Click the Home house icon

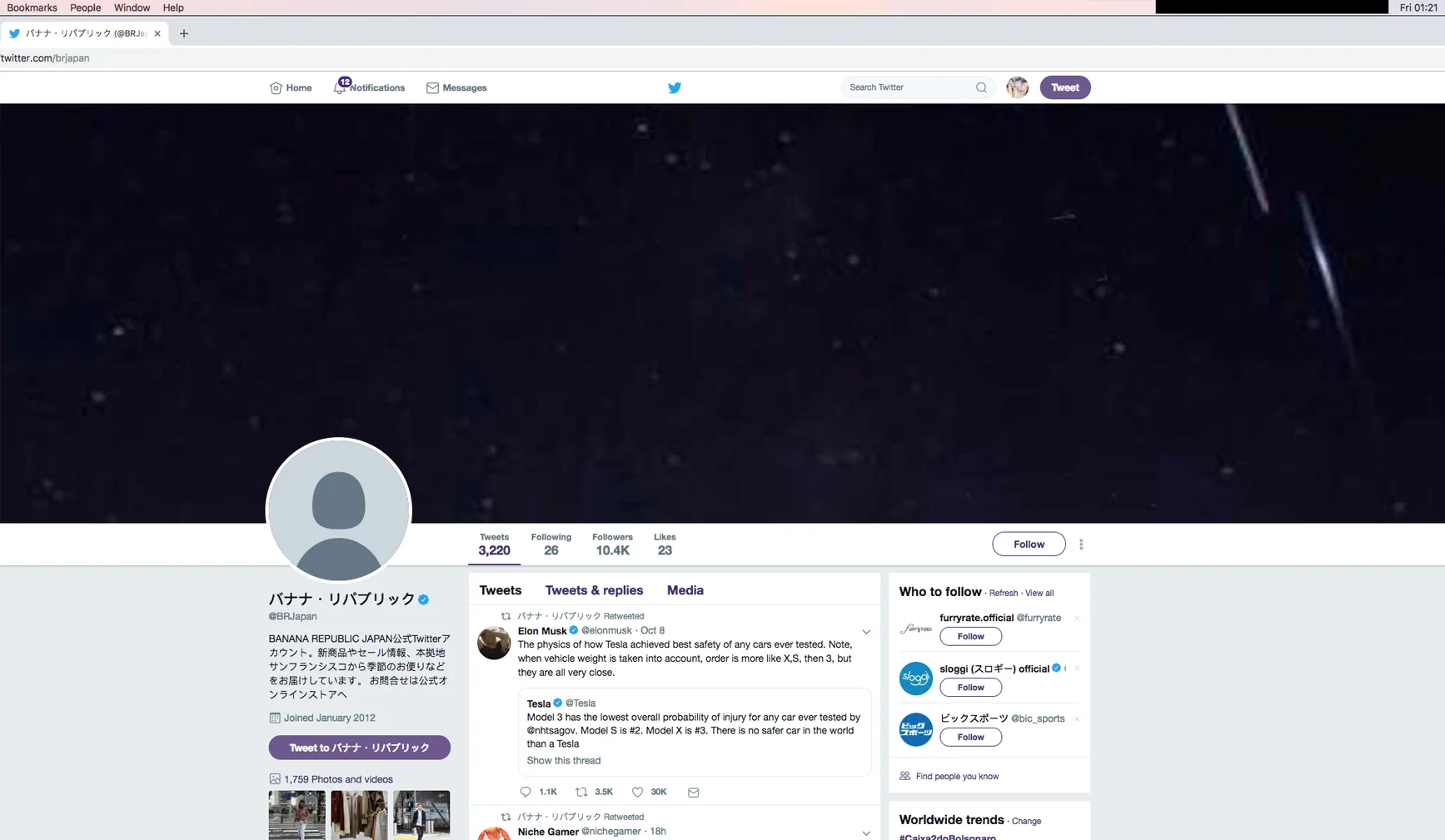tap(276, 87)
